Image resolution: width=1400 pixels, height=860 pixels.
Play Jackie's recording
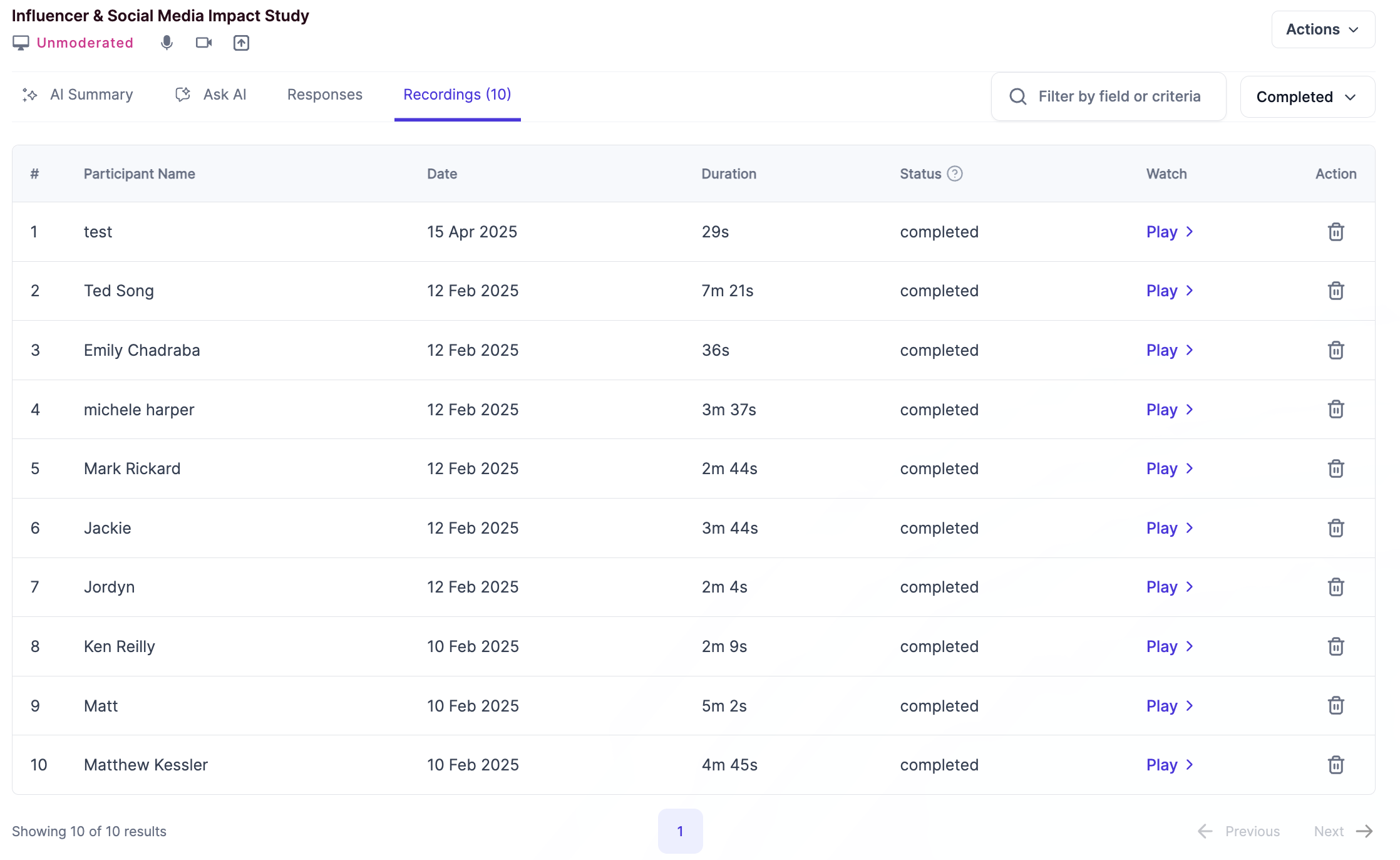tap(1169, 528)
